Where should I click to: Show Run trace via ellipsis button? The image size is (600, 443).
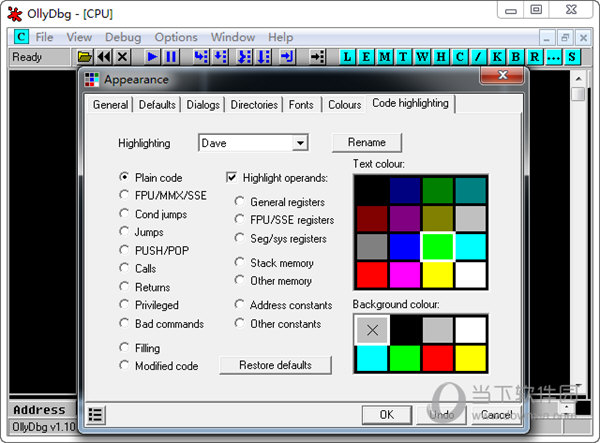tap(553, 57)
